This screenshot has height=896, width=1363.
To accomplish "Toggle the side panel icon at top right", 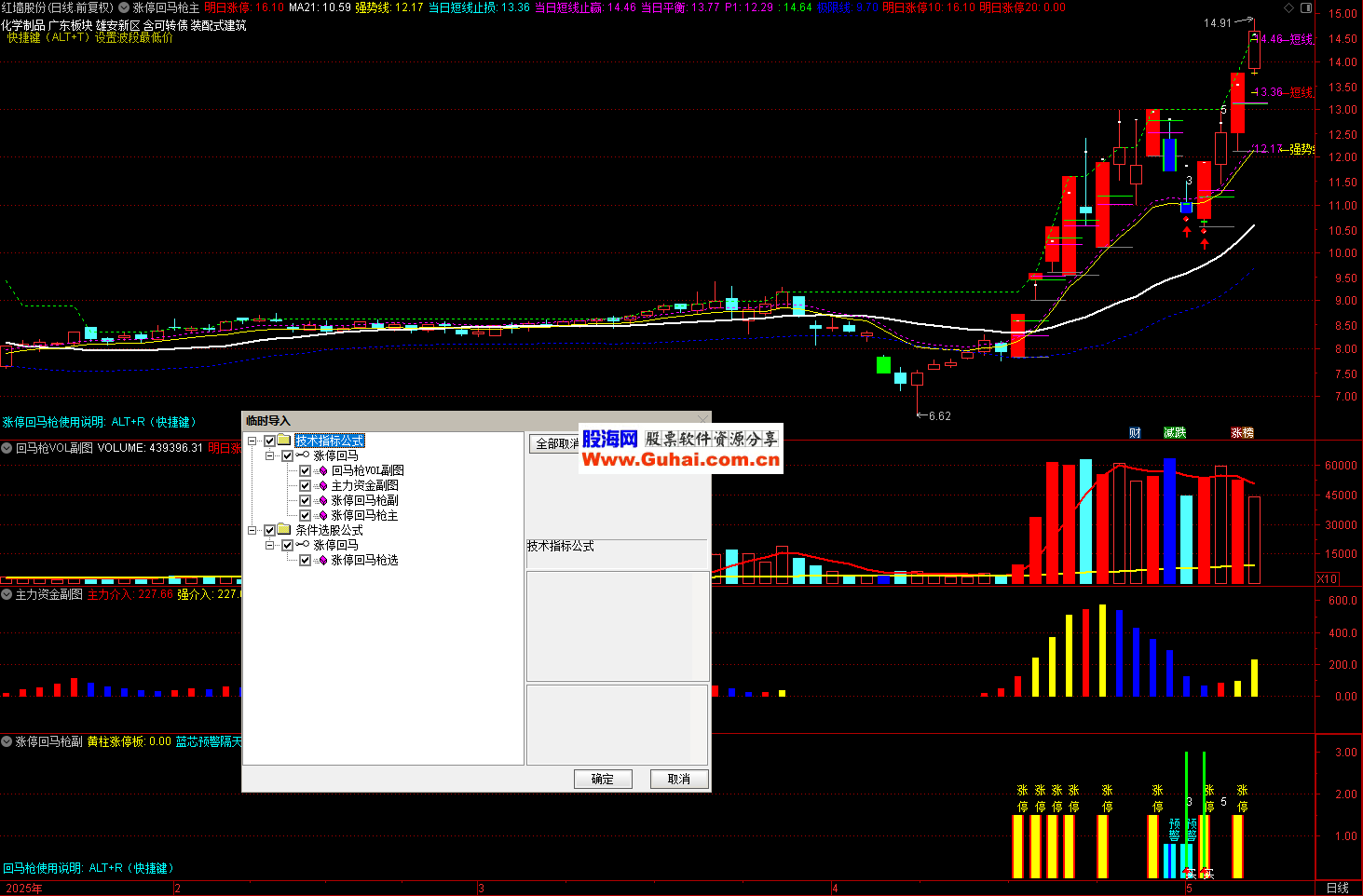I will click(1305, 7).
